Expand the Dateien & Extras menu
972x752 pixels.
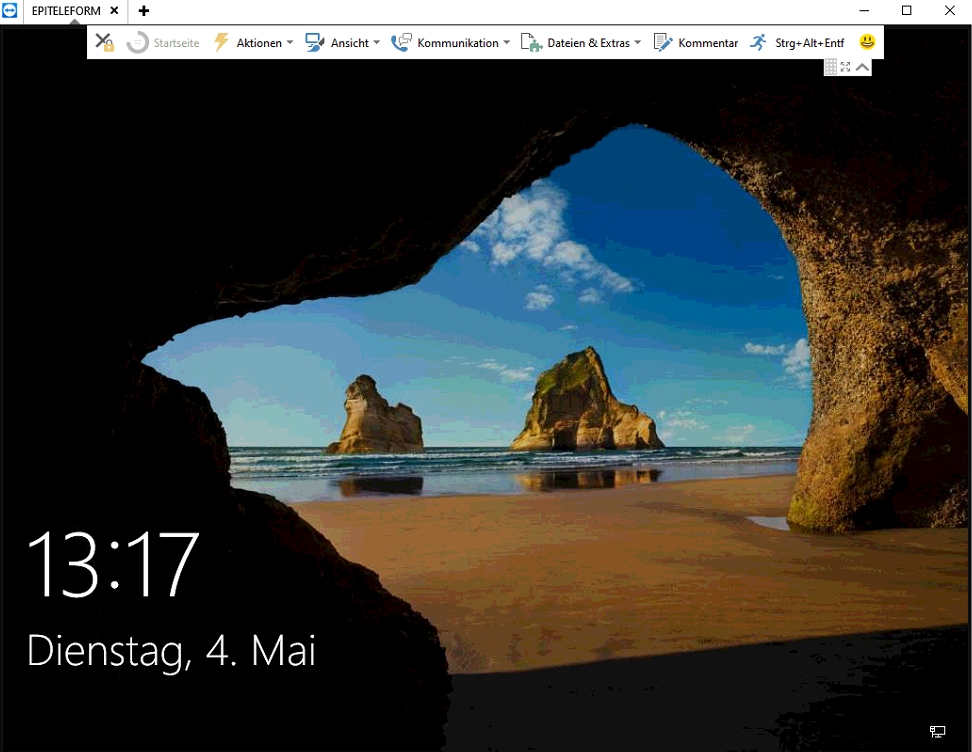pos(581,43)
